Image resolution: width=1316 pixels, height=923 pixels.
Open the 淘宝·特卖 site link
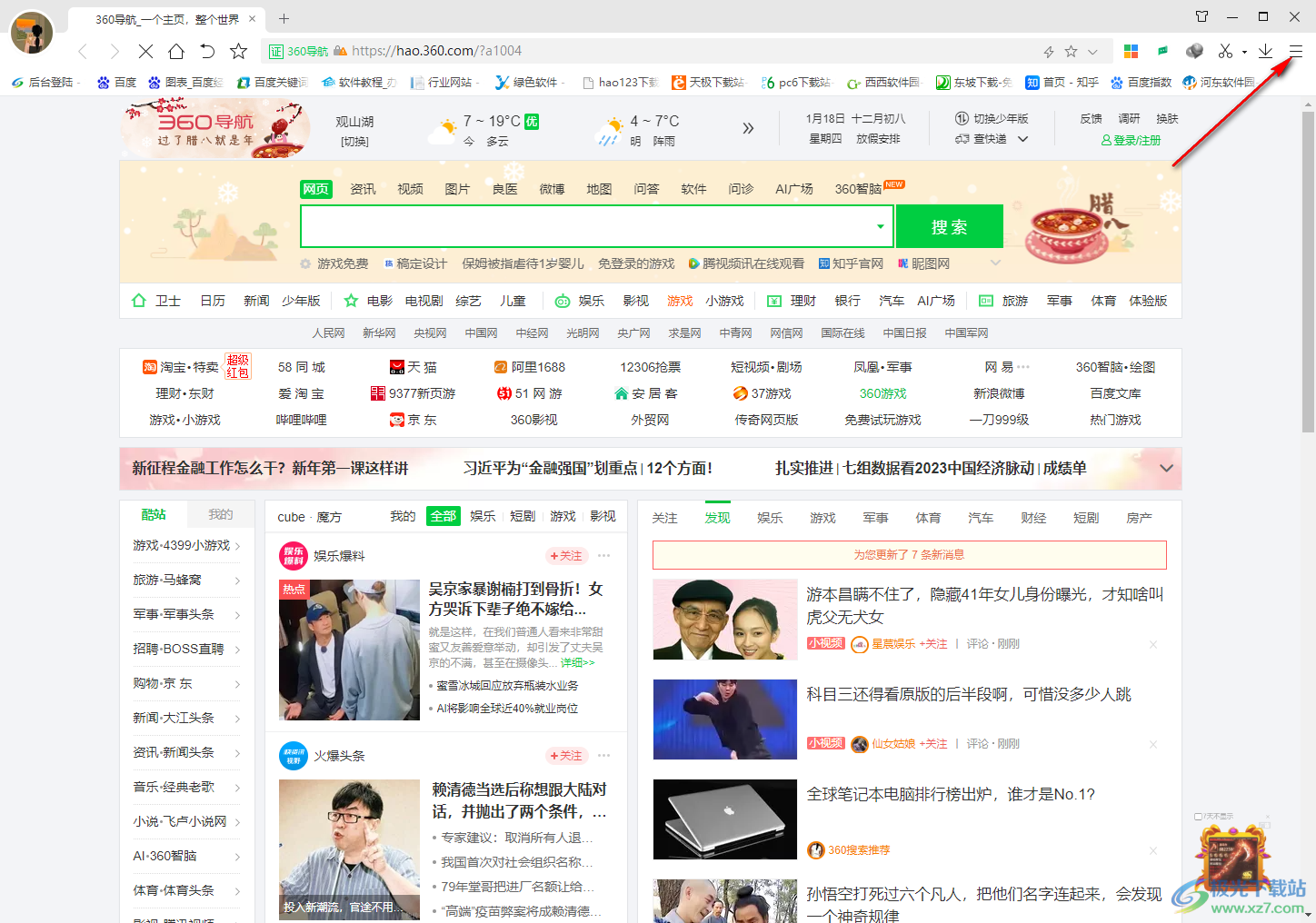181,367
